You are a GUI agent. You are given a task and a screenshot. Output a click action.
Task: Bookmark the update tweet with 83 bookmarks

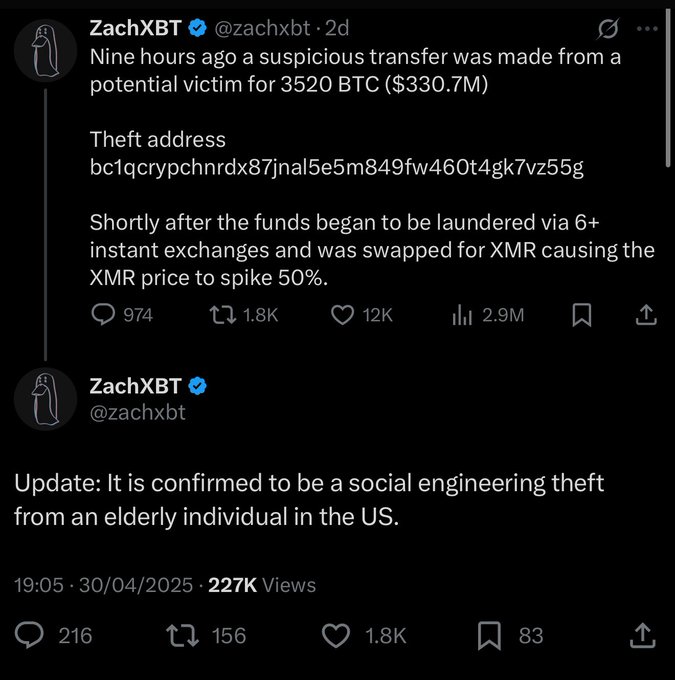click(492, 634)
